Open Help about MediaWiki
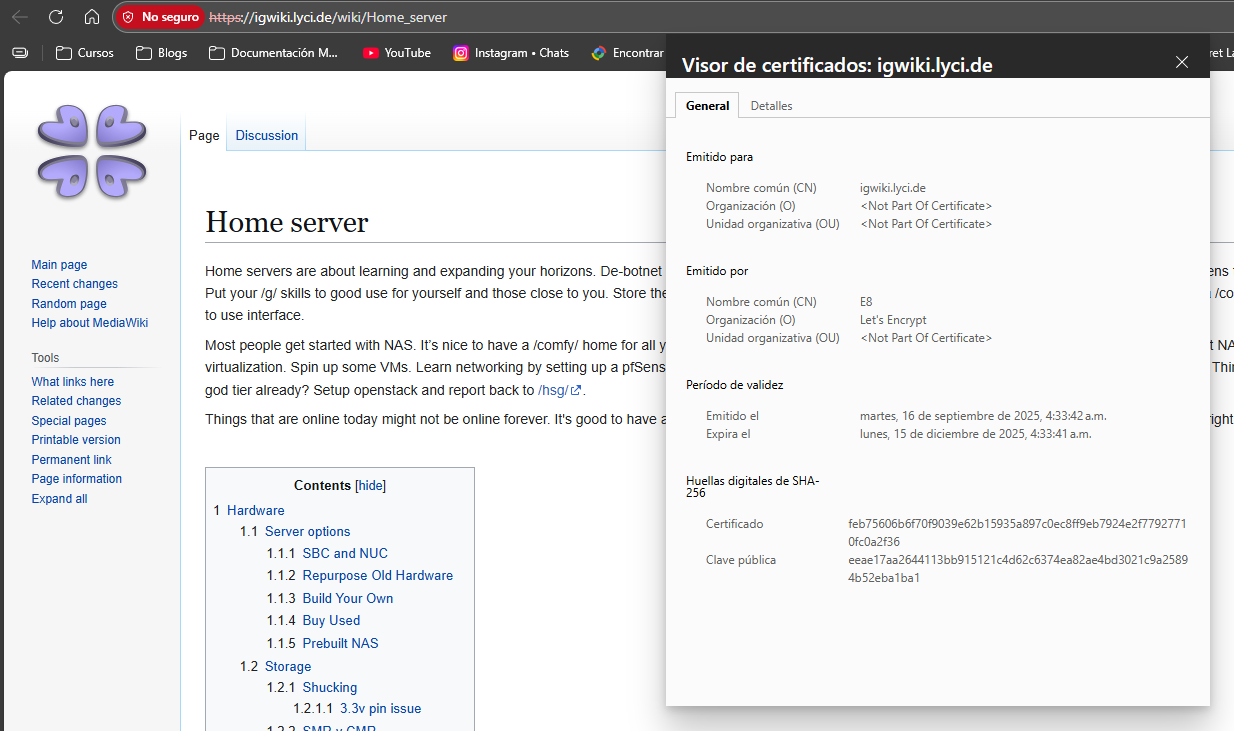This screenshot has width=1234, height=731. coord(90,323)
